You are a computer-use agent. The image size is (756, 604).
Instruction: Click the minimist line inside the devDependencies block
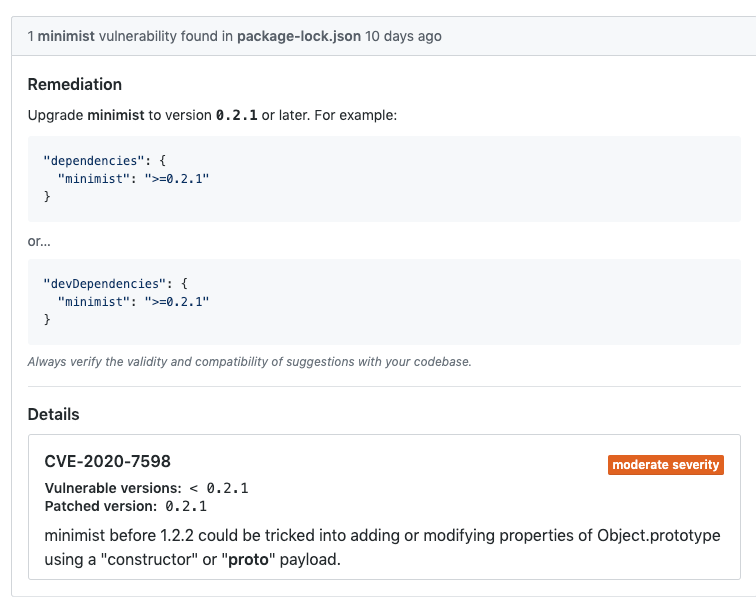pyautogui.click(x=133, y=301)
